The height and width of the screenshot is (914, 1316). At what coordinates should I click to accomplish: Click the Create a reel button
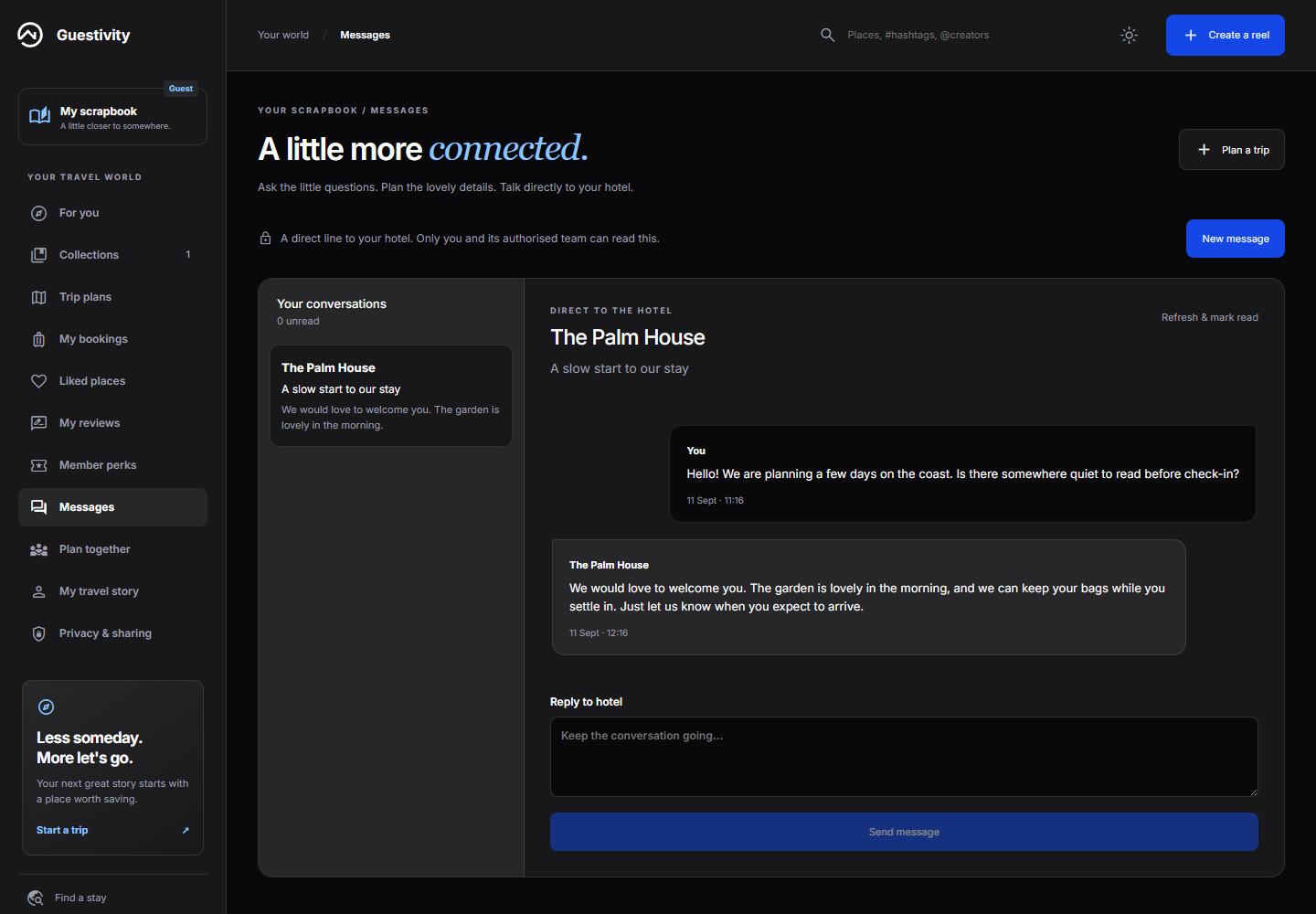click(x=1225, y=35)
